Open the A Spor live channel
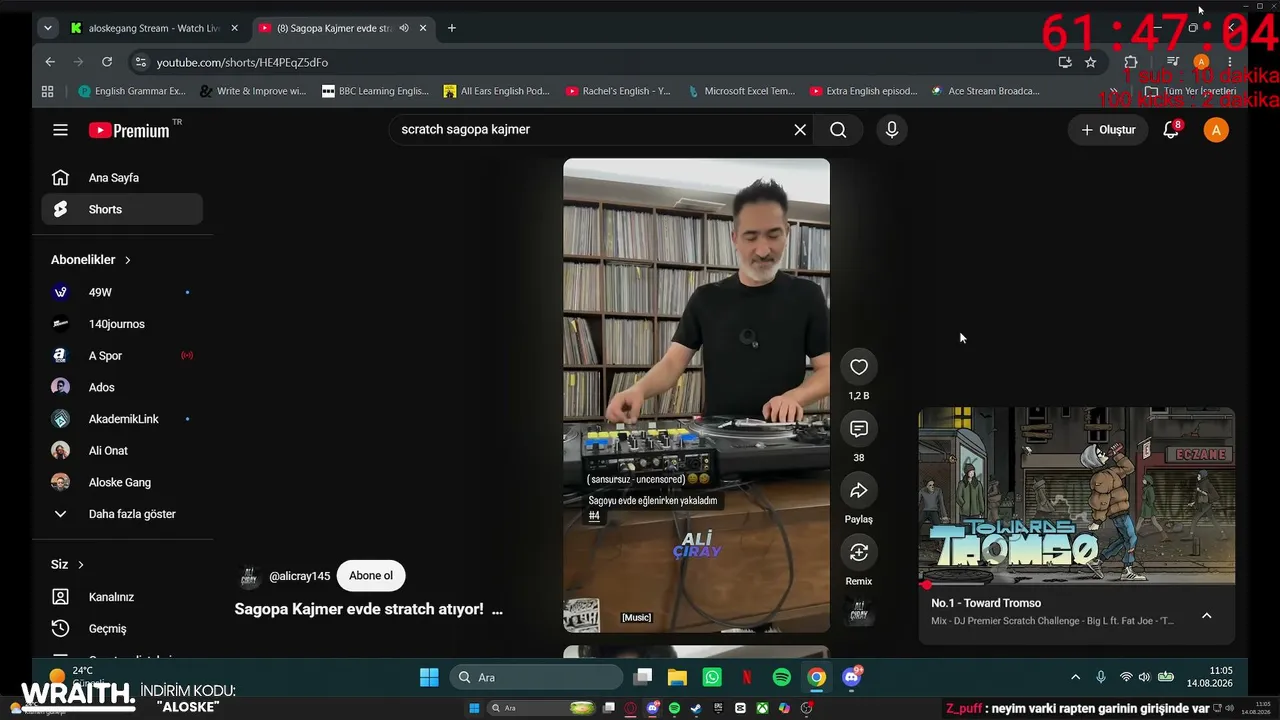Screen dimensions: 1280x720 pos(122,356)
